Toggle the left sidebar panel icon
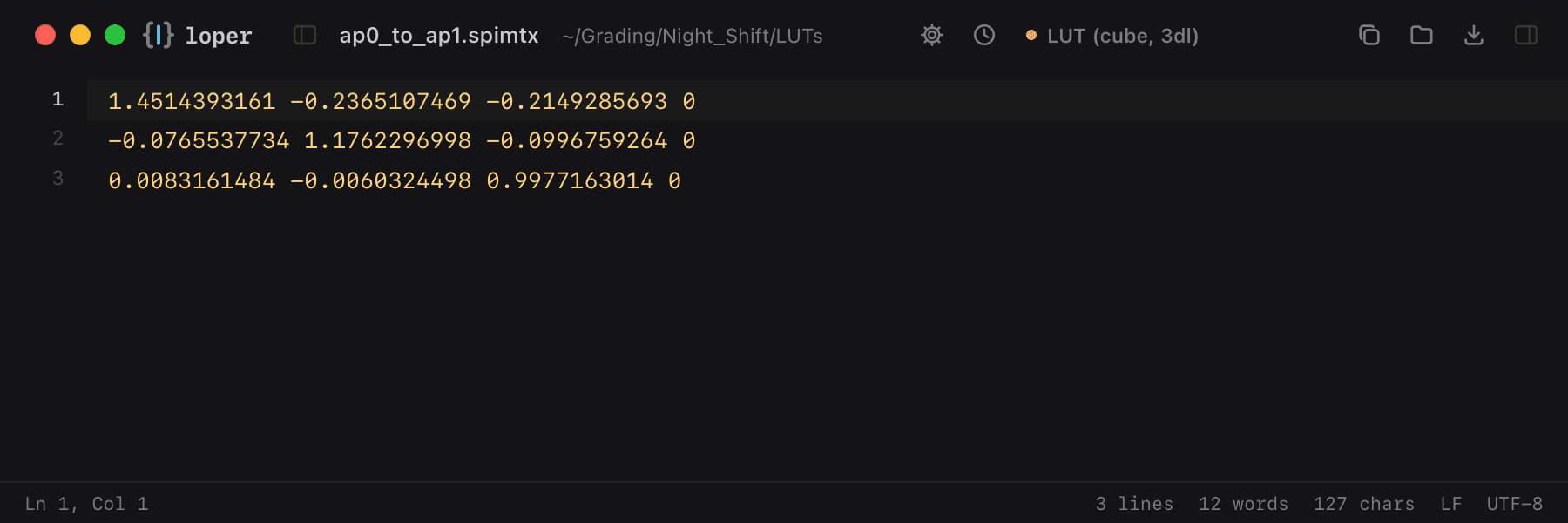 305,35
